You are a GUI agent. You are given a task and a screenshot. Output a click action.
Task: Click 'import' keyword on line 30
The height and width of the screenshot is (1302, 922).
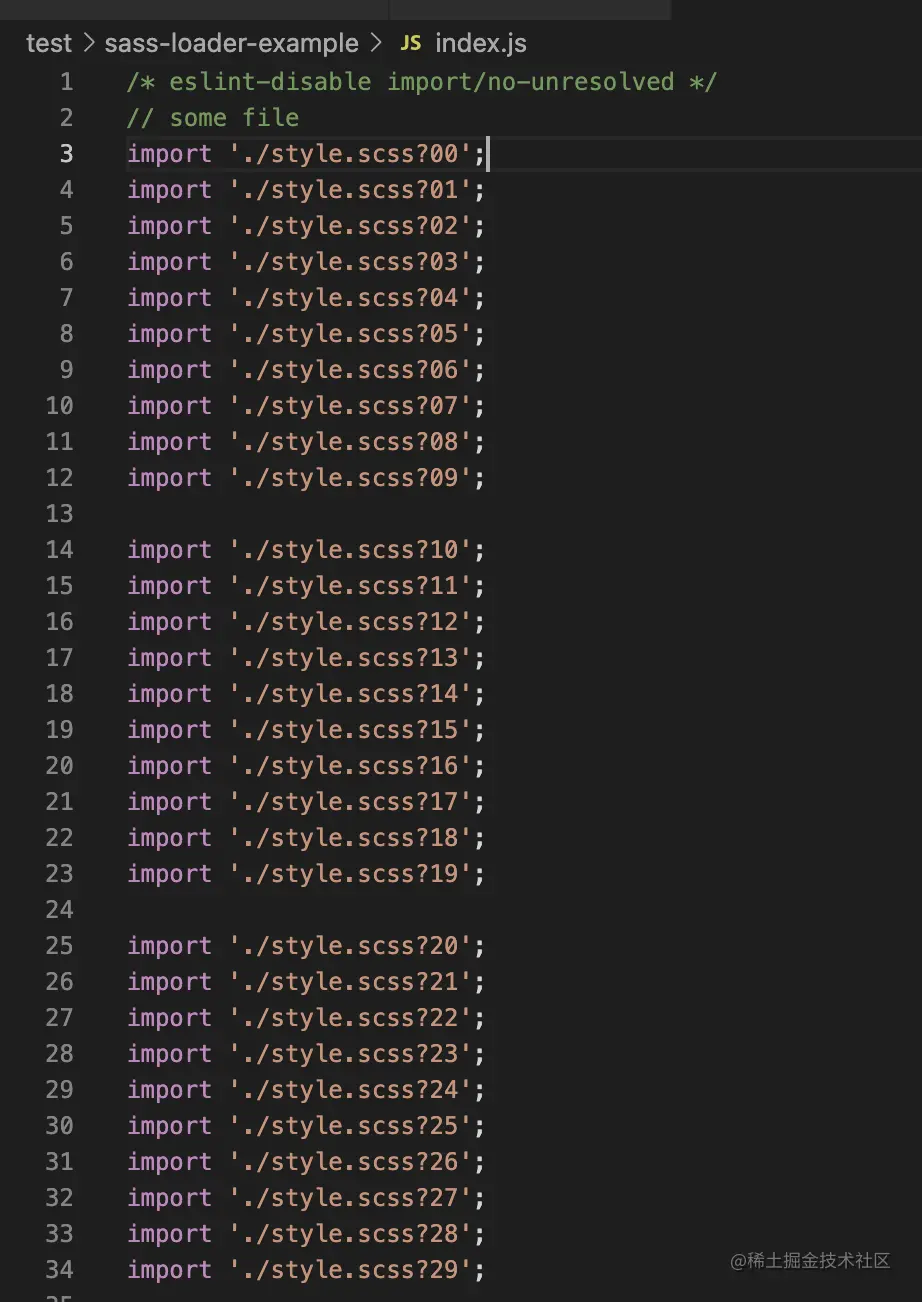click(169, 1126)
